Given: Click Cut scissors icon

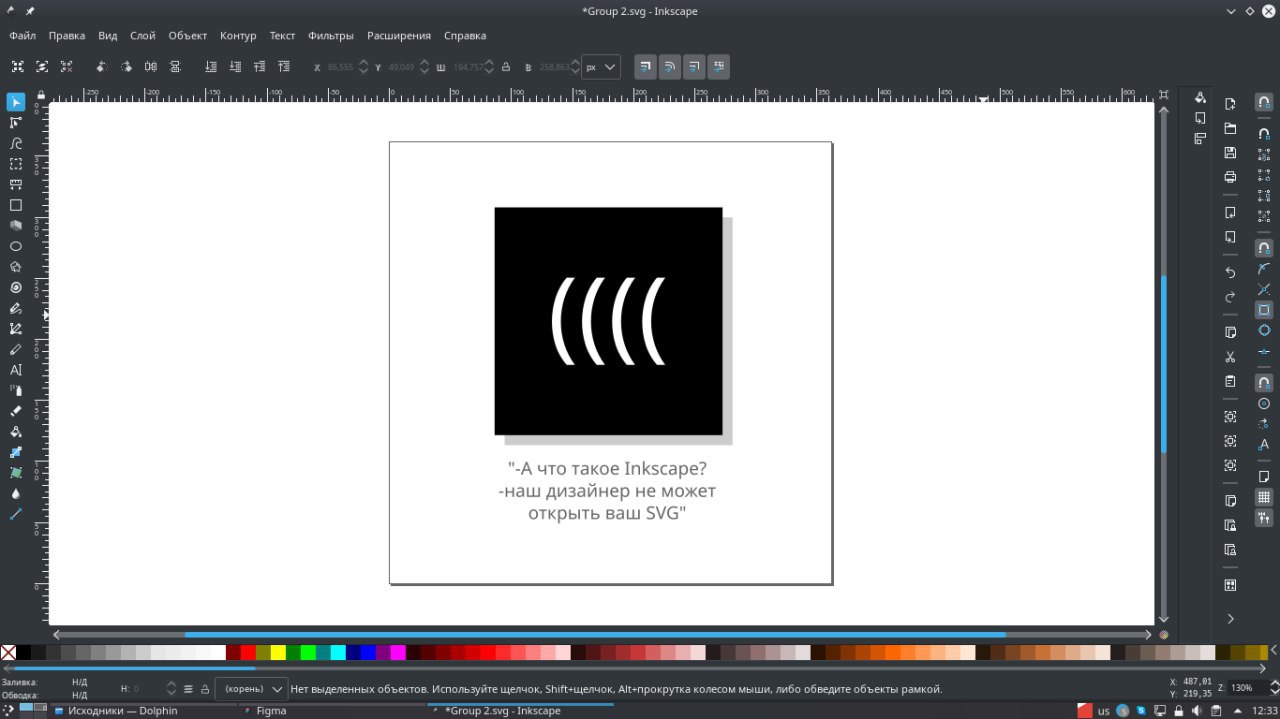Looking at the screenshot, I should tap(1230, 357).
